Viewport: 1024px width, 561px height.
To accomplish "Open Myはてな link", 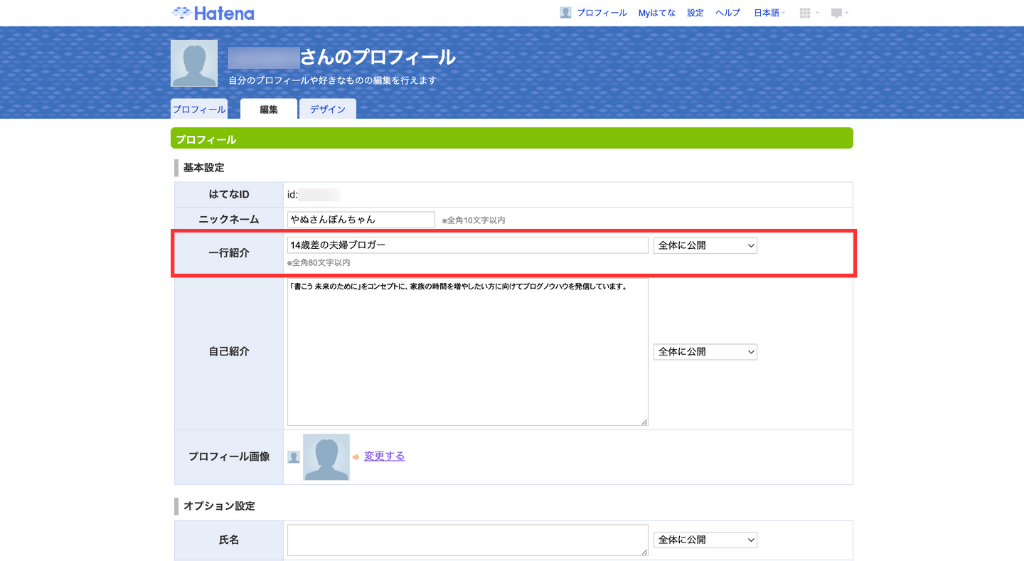I will pos(656,12).
